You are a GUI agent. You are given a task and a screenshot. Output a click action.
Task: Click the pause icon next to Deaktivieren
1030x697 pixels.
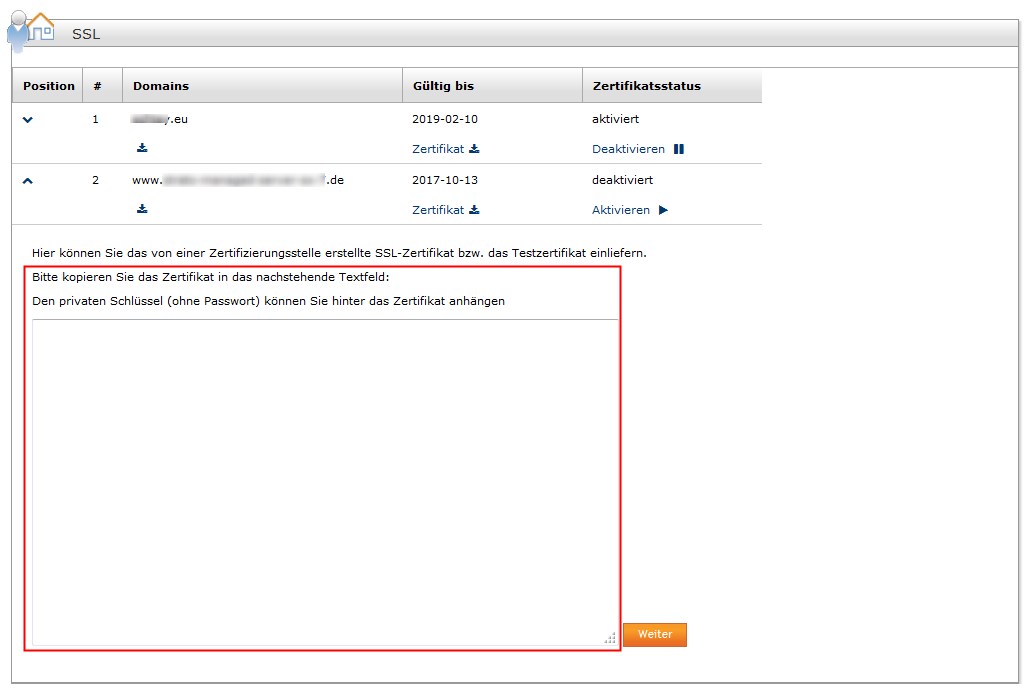pyautogui.click(x=679, y=149)
